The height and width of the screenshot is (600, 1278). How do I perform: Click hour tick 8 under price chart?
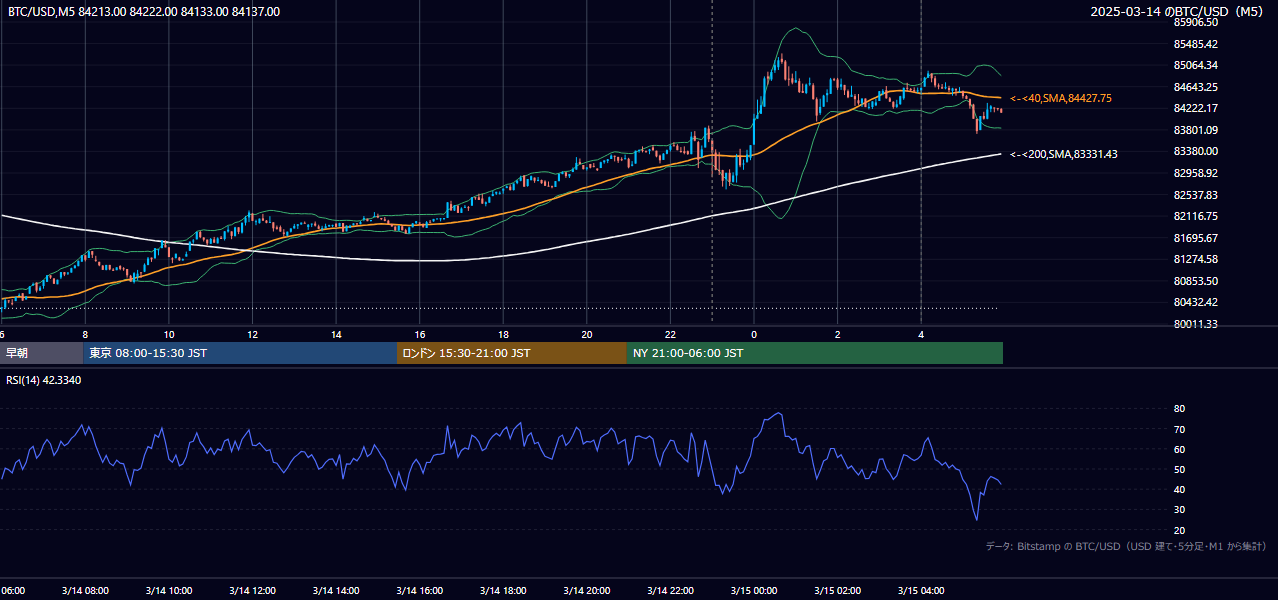(85, 334)
